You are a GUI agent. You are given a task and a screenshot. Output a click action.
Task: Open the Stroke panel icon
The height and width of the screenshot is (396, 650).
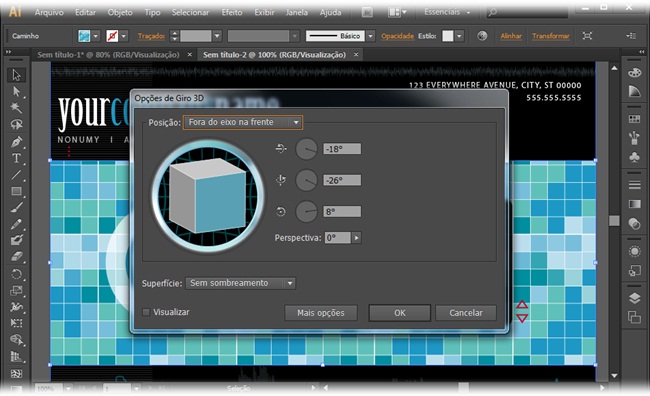pyautogui.click(x=634, y=185)
